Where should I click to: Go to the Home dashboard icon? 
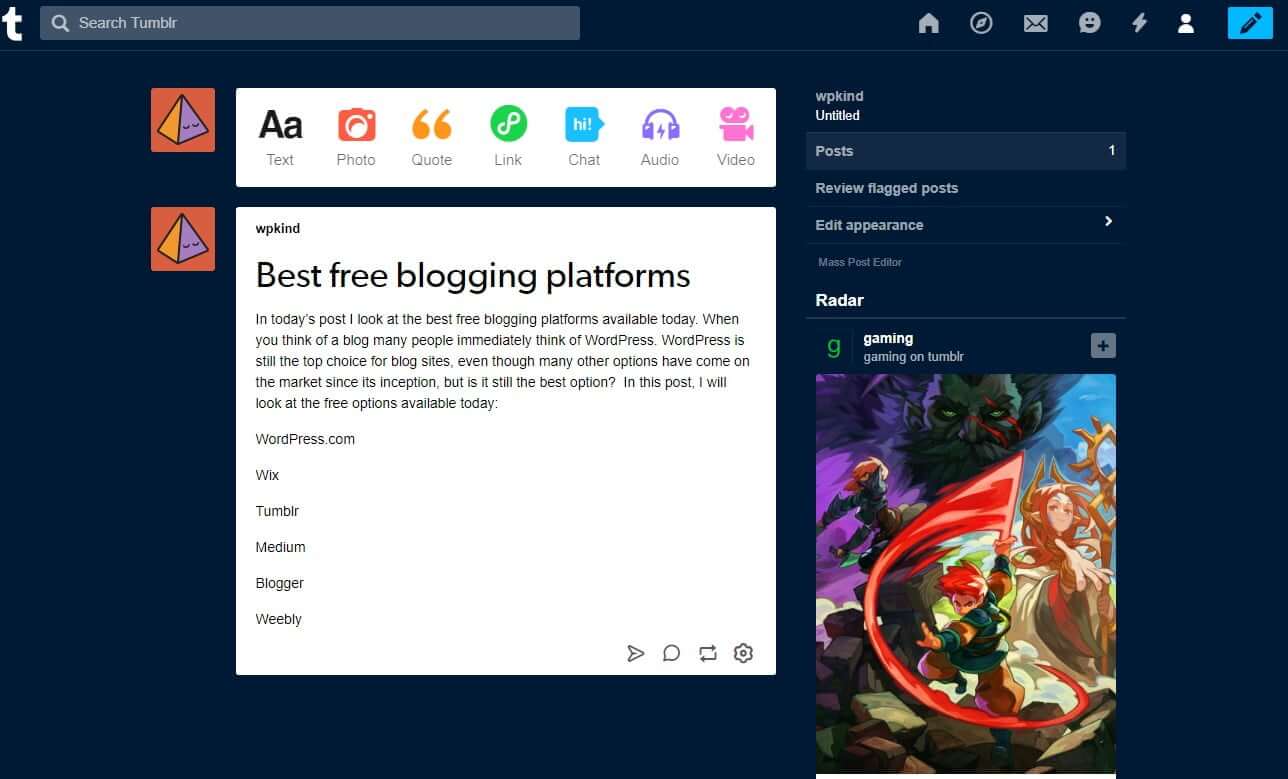[x=928, y=22]
